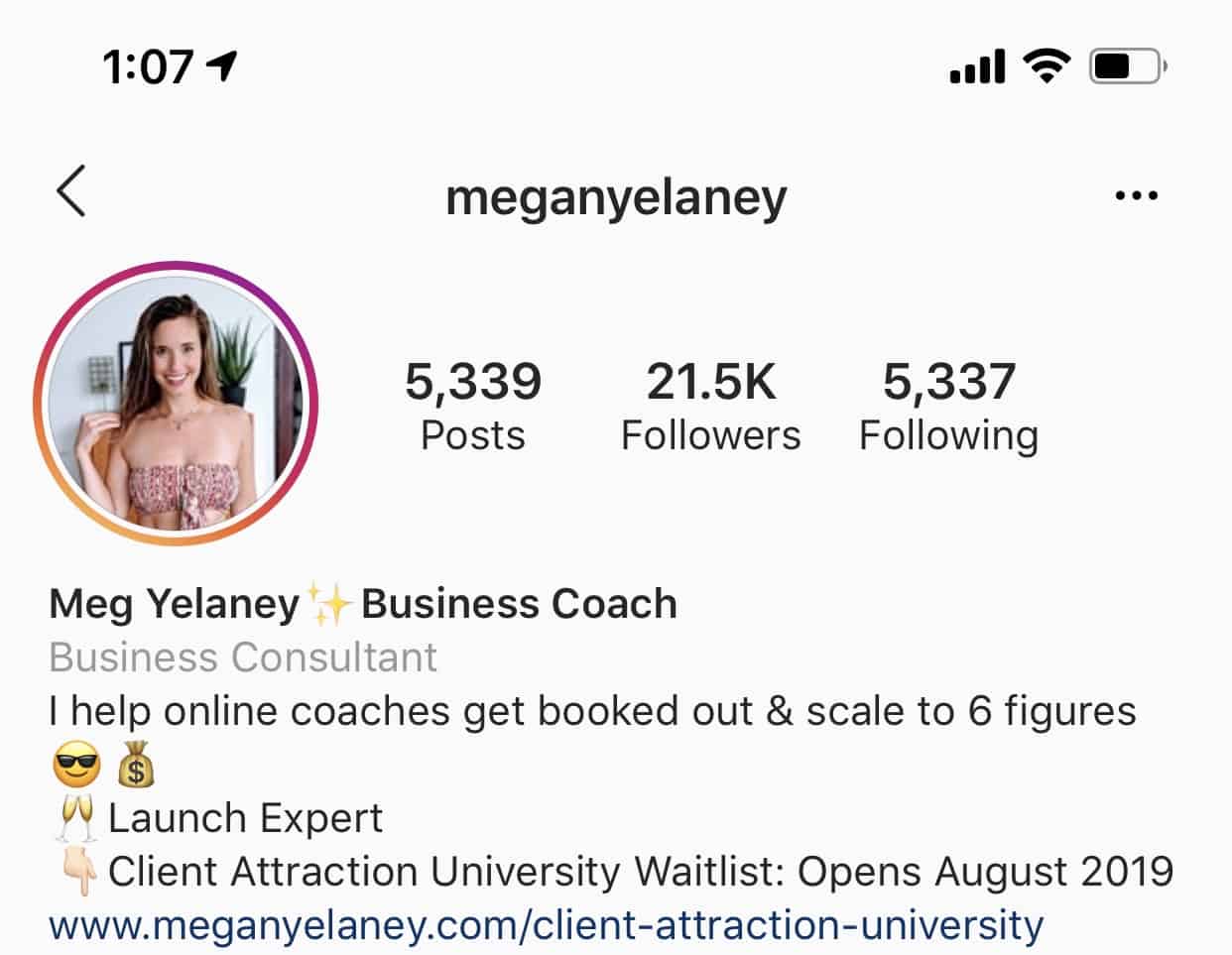Viewport: 1232px width, 955px height.
Task: Tap the Business Consultant category label
Action: pyautogui.click(x=243, y=657)
